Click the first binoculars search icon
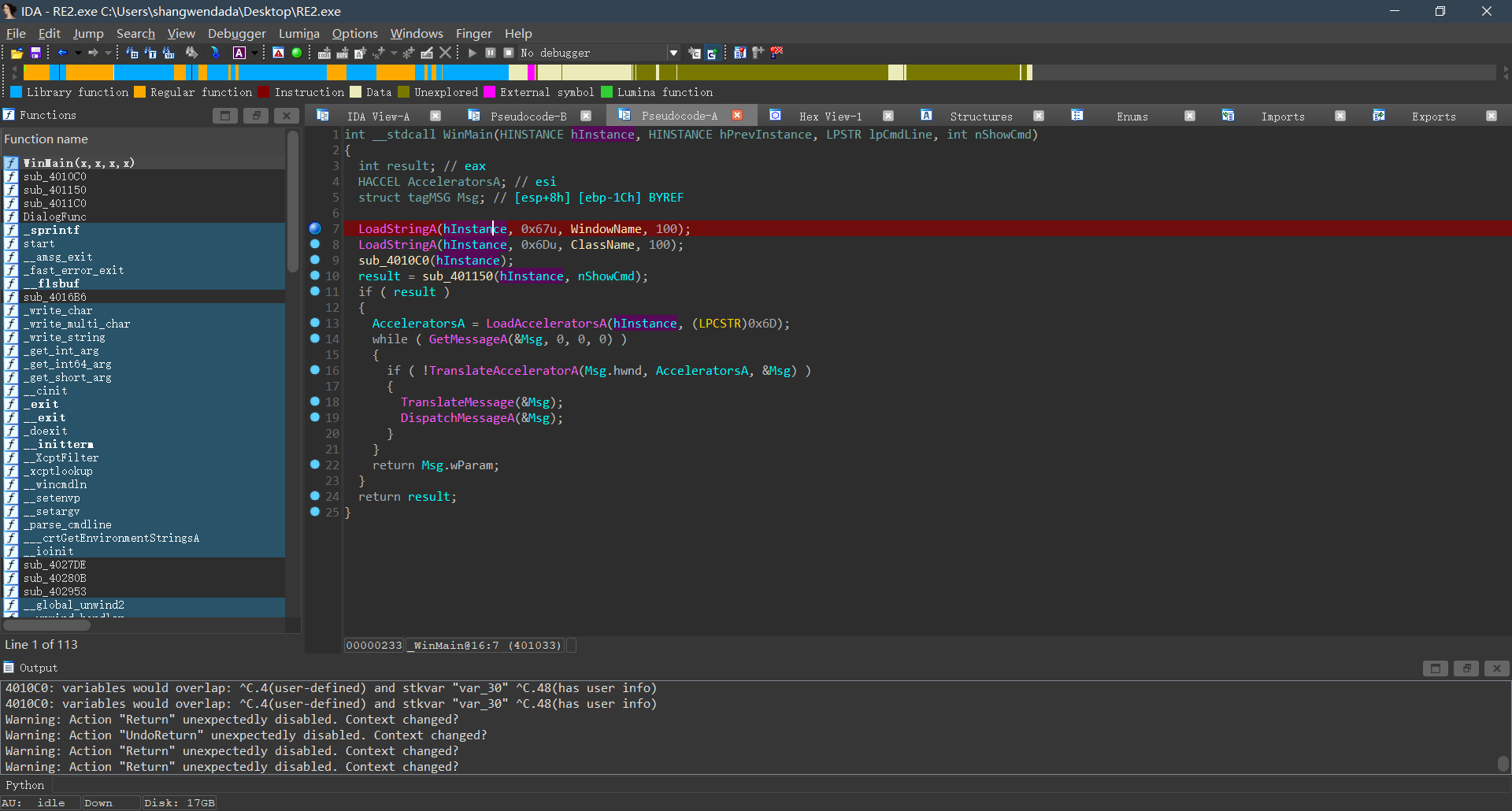The image size is (1512, 811). pos(132,53)
